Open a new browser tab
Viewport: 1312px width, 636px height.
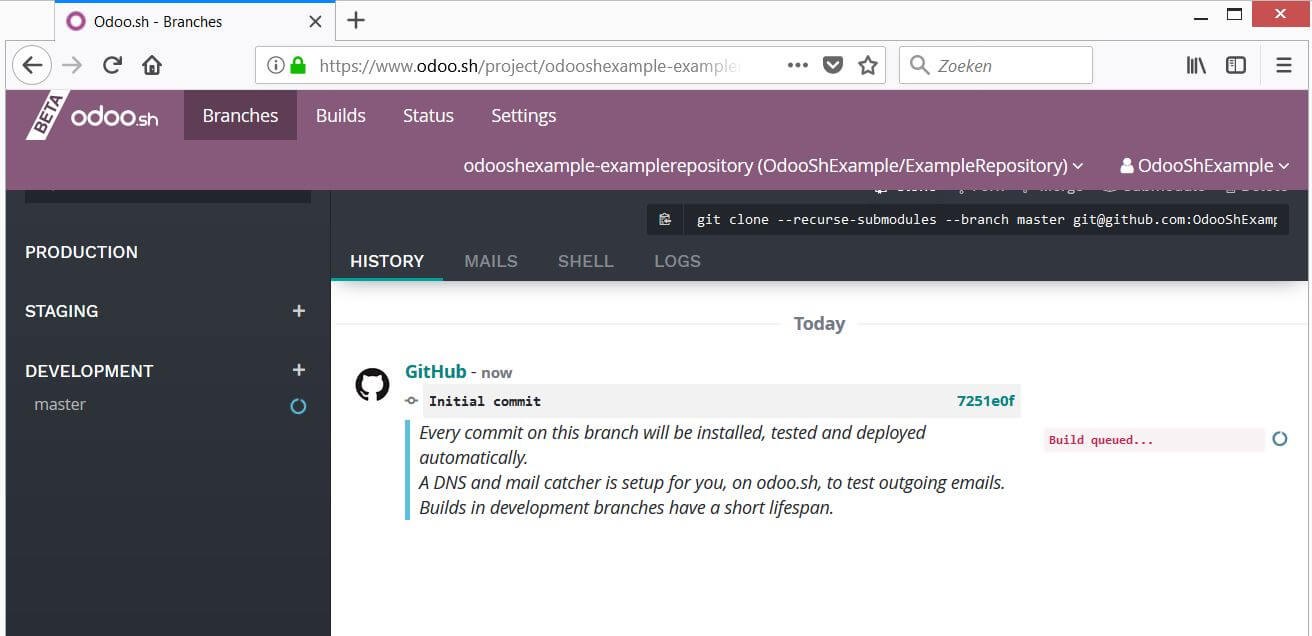click(x=356, y=20)
